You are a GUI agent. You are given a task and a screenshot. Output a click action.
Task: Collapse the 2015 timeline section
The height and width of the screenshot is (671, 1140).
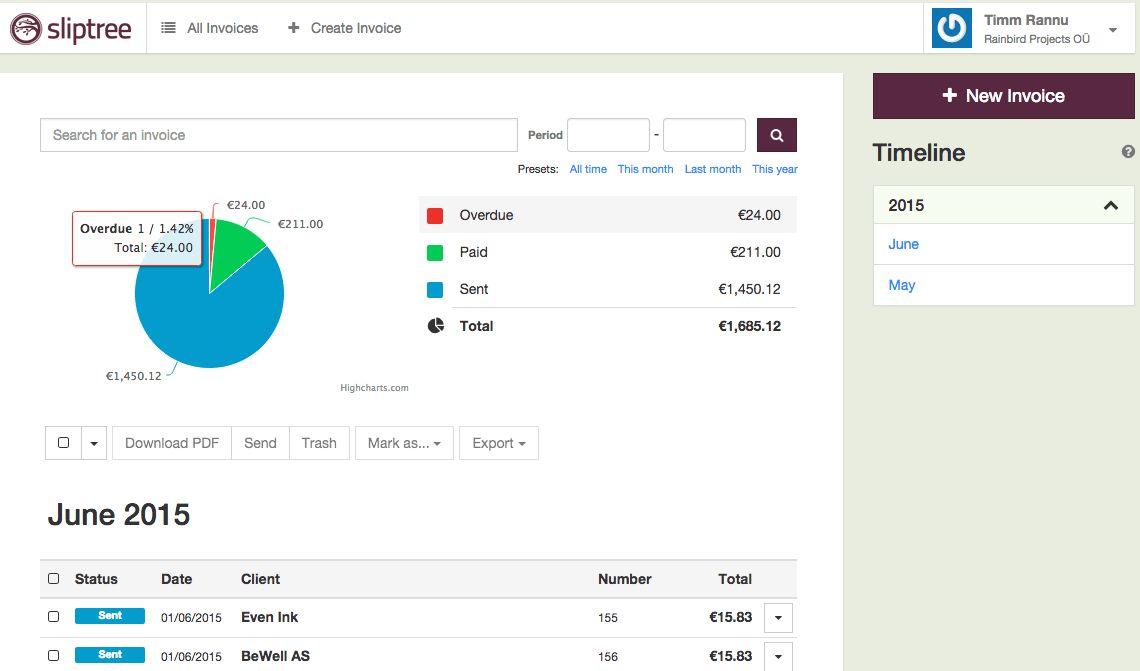1110,205
